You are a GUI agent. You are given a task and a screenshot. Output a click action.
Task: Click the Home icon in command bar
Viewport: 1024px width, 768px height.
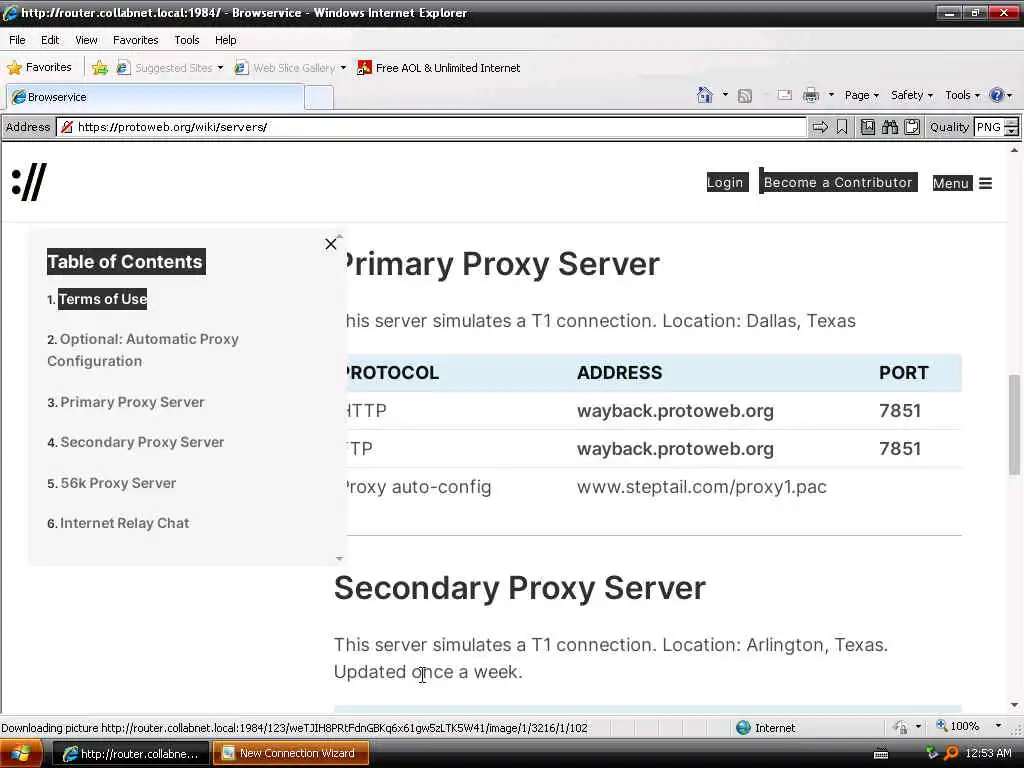tap(705, 95)
